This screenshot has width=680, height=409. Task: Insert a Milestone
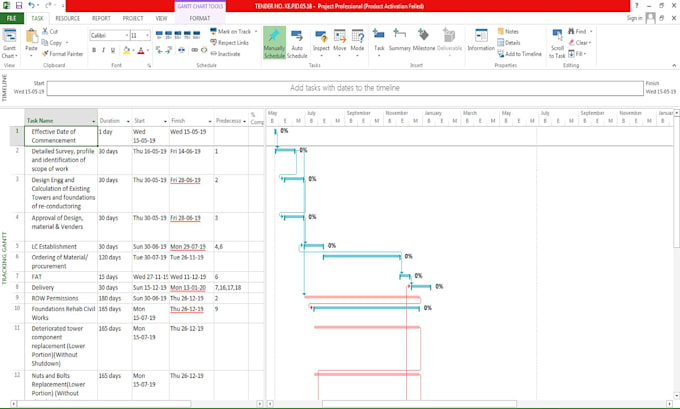tap(424, 40)
